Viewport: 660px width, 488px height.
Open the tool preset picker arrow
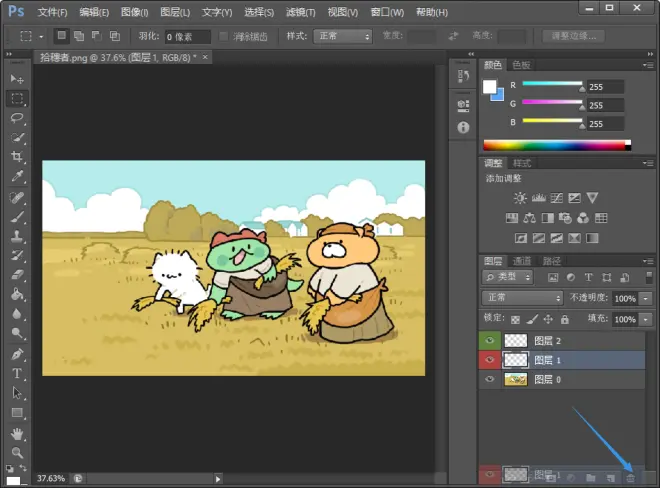click(41, 37)
